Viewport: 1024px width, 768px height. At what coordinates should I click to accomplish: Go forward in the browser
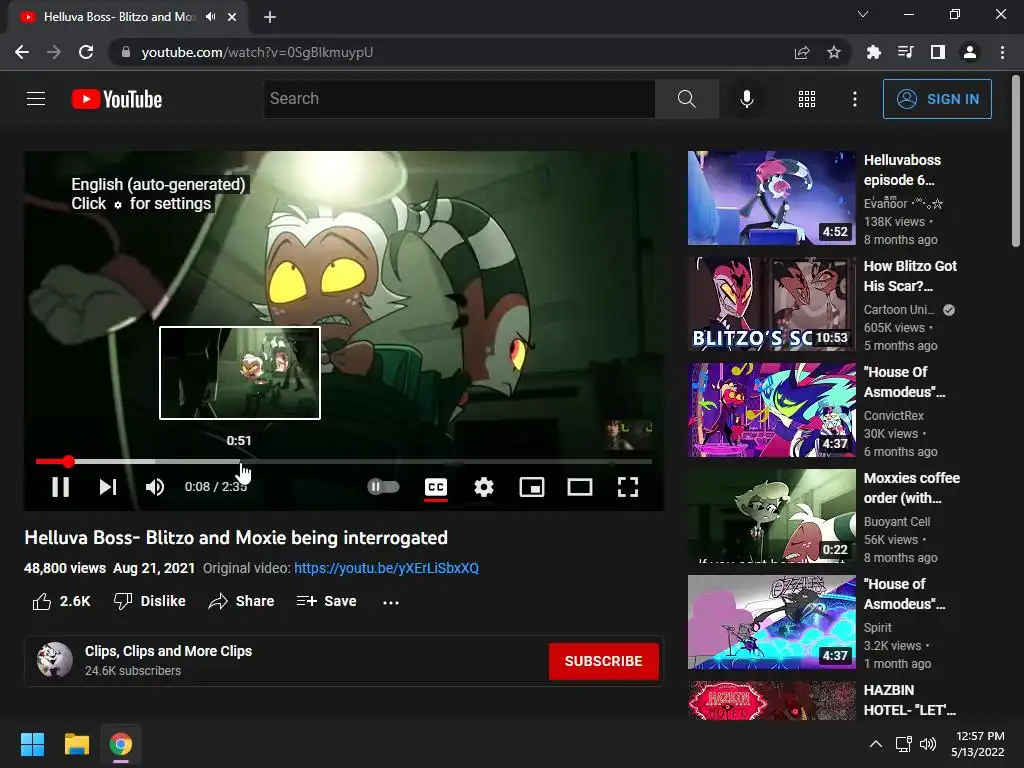[x=54, y=52]
